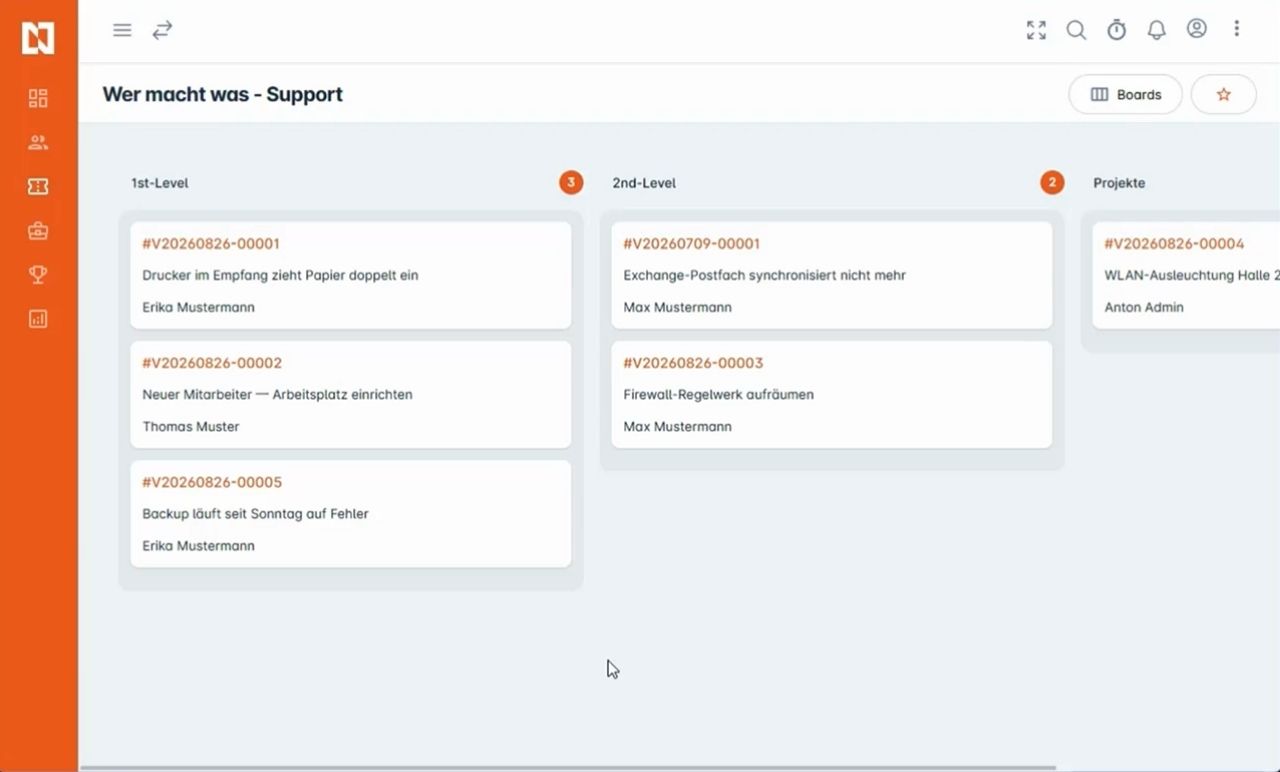Enter fullscreen mode via expand icon

click(x=1036, y=30)
